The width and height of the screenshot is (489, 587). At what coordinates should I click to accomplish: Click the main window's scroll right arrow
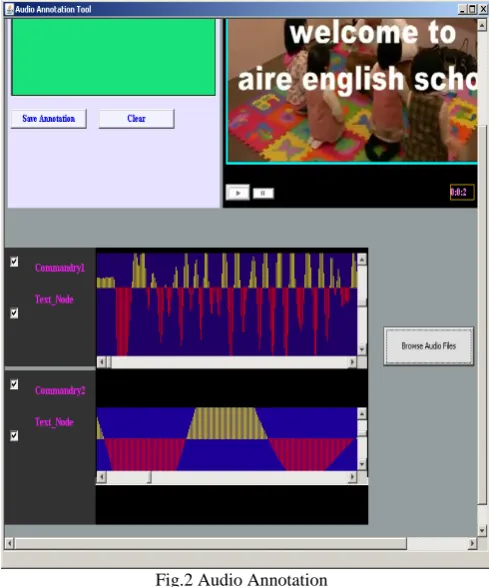pos(473,543)
